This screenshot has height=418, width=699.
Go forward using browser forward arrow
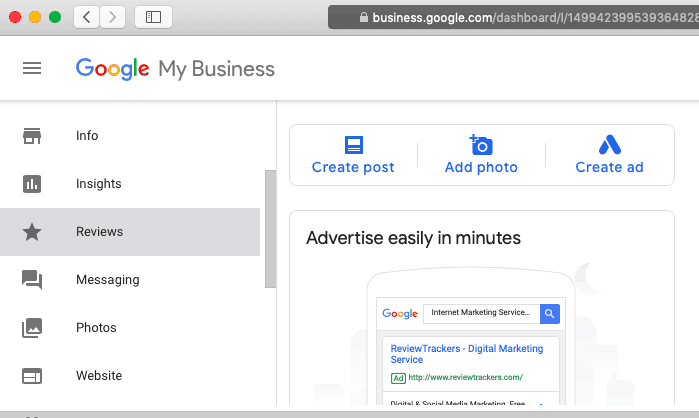(113, 17)
